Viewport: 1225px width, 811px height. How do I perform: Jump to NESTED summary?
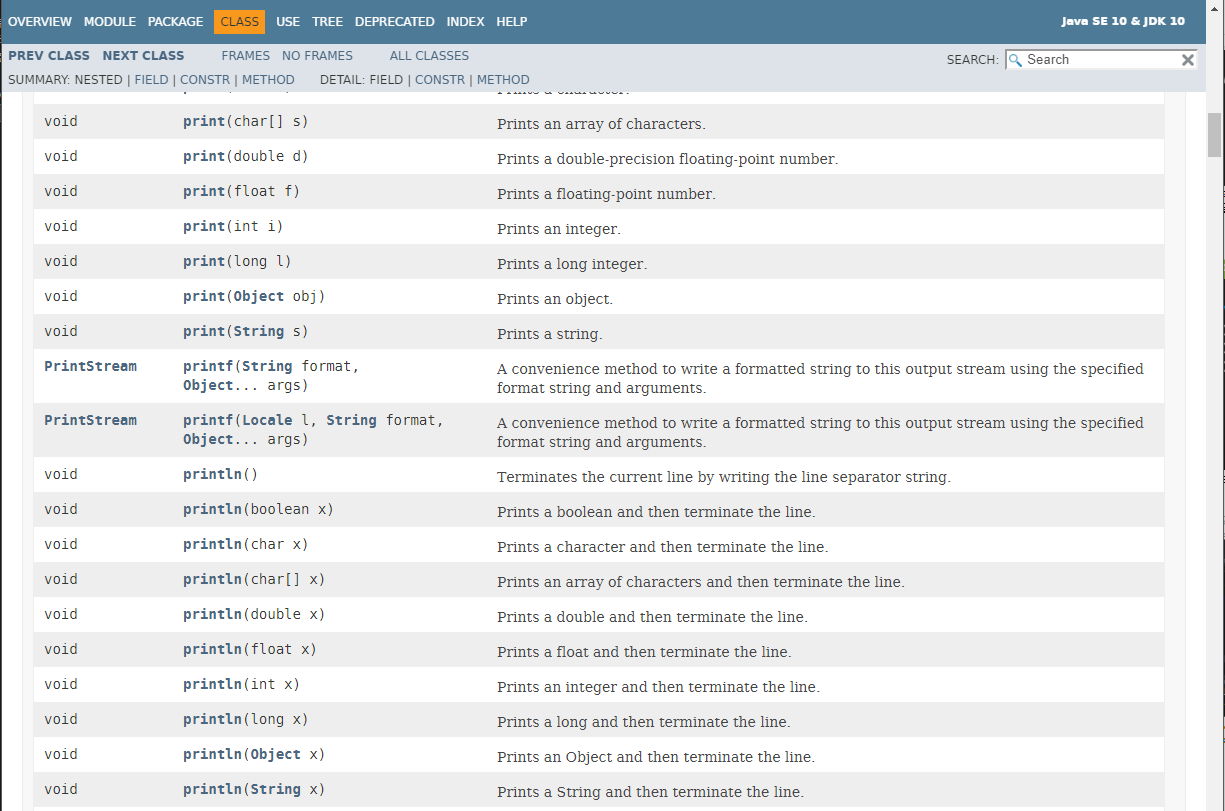pos(98,80)
